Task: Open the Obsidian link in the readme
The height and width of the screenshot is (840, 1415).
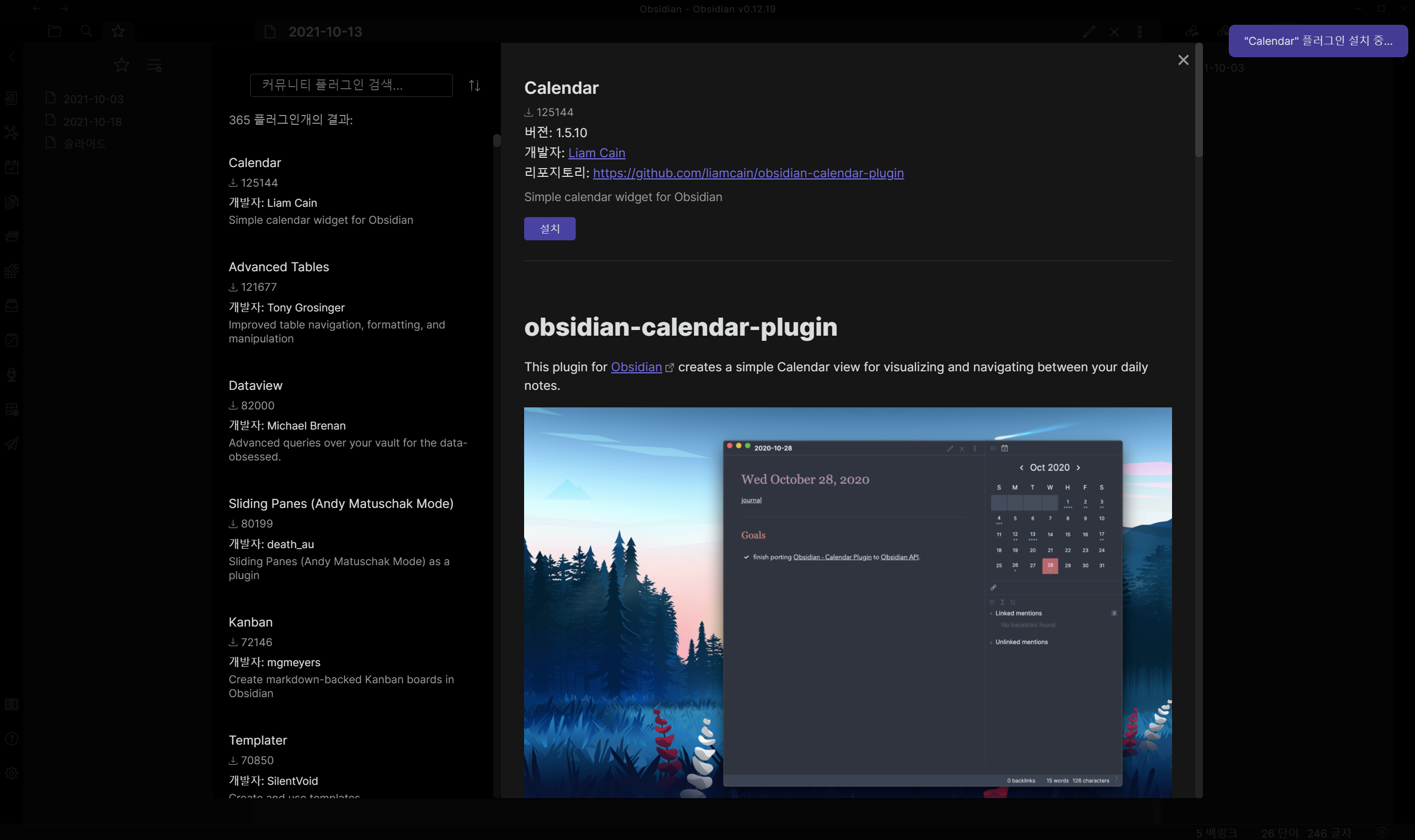Action: (x=636, y=367)
